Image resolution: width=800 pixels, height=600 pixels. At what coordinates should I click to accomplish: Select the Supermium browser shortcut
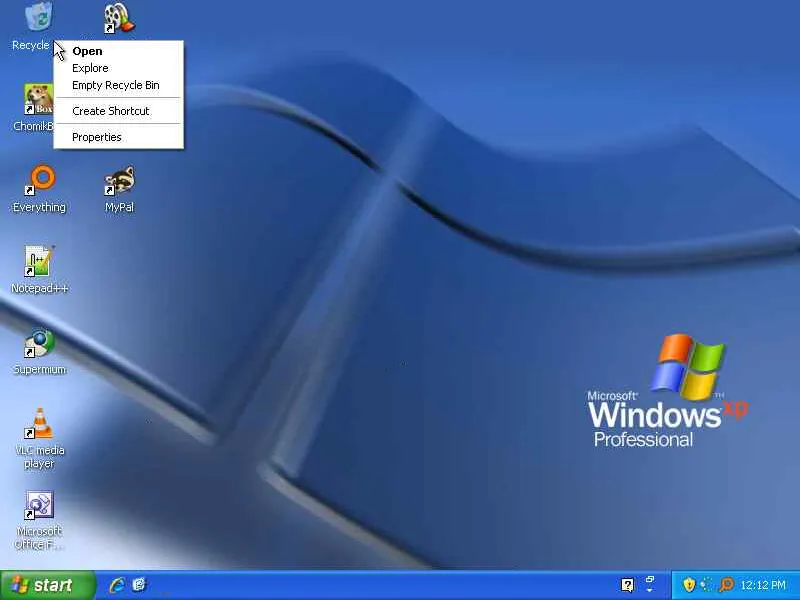coord(39,343)
